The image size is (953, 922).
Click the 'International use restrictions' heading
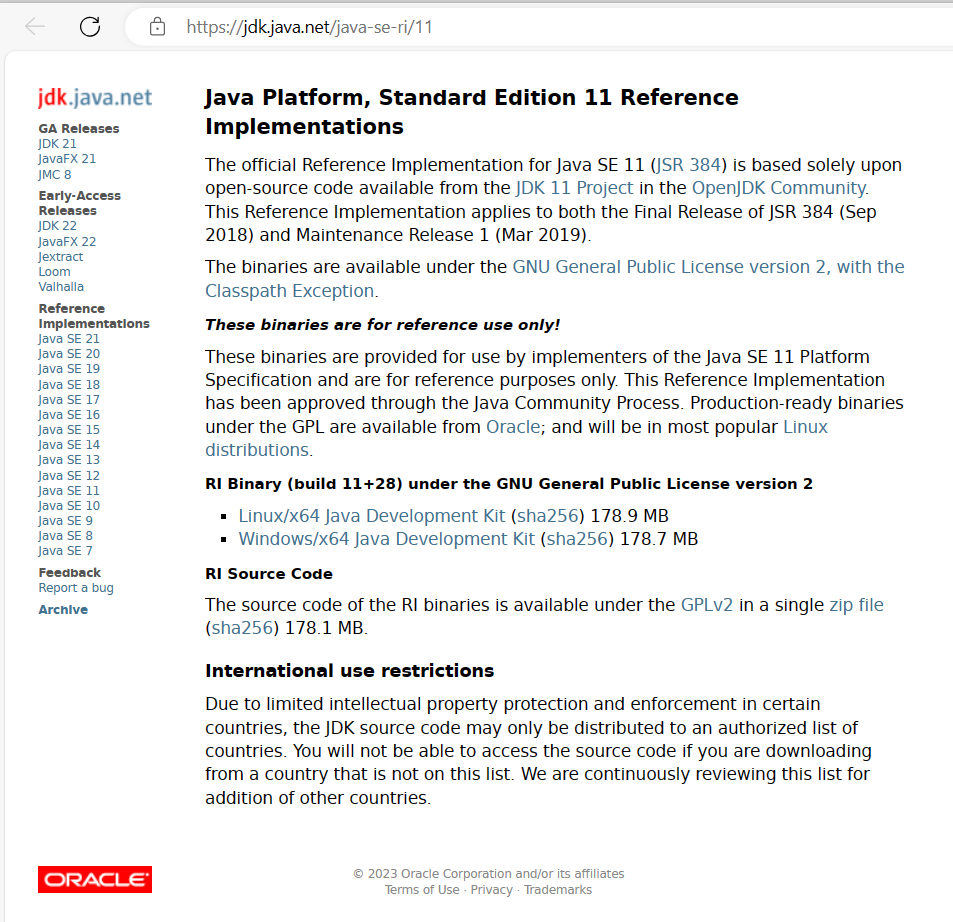coord(349,670)
